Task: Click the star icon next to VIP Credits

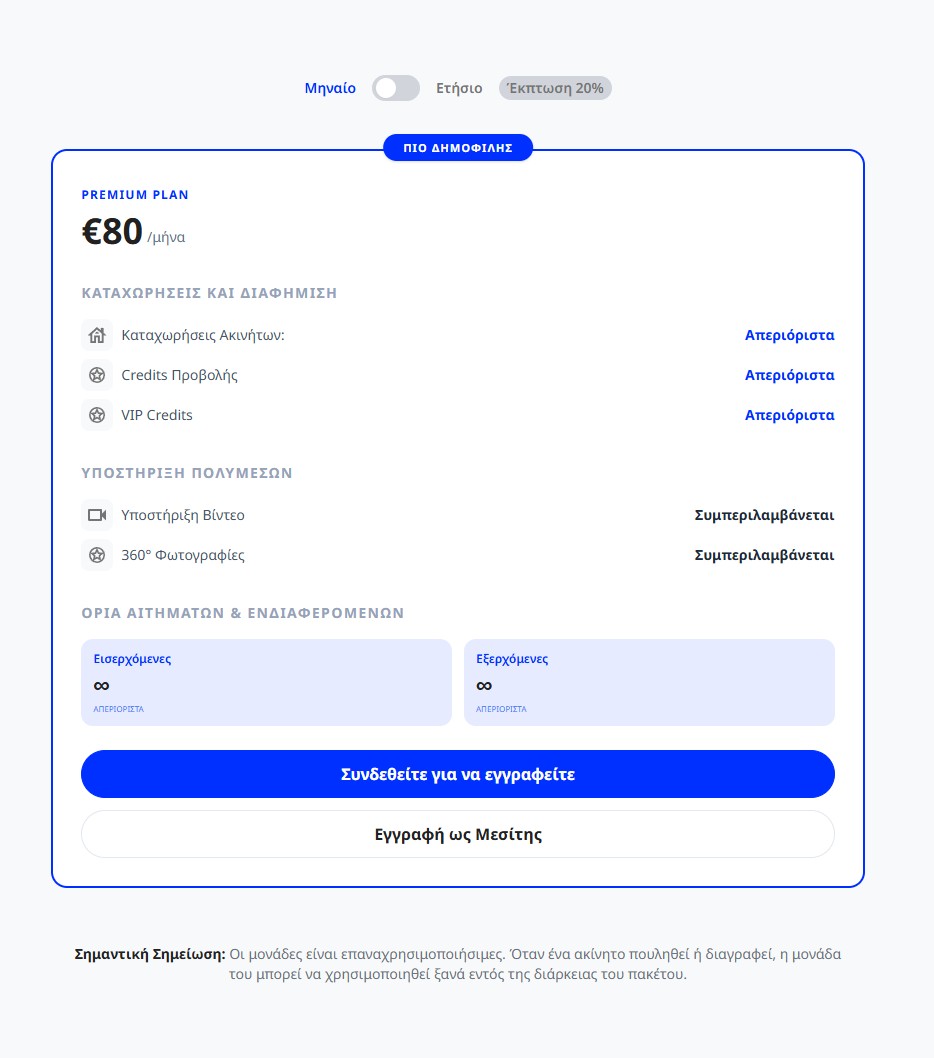Action: (x=97, y=415)
